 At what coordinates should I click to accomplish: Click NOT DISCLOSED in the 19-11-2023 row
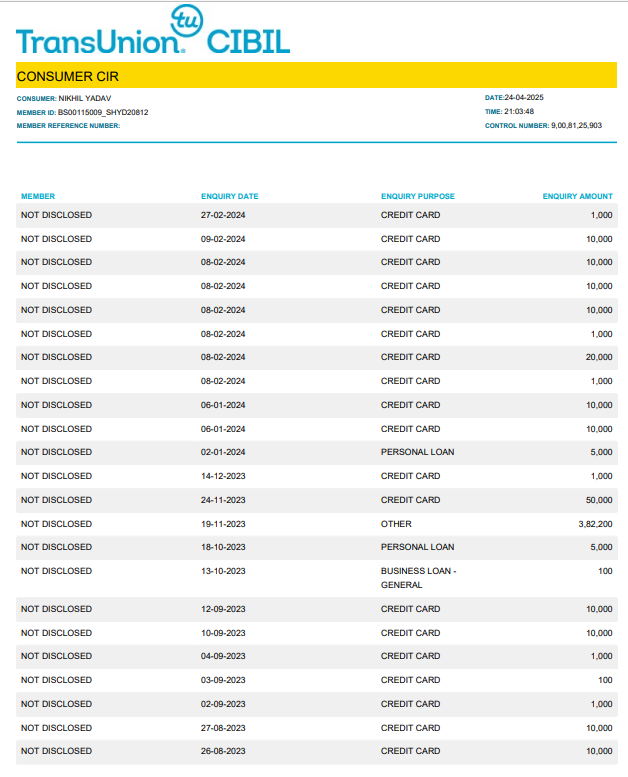(x=57, y=524)
